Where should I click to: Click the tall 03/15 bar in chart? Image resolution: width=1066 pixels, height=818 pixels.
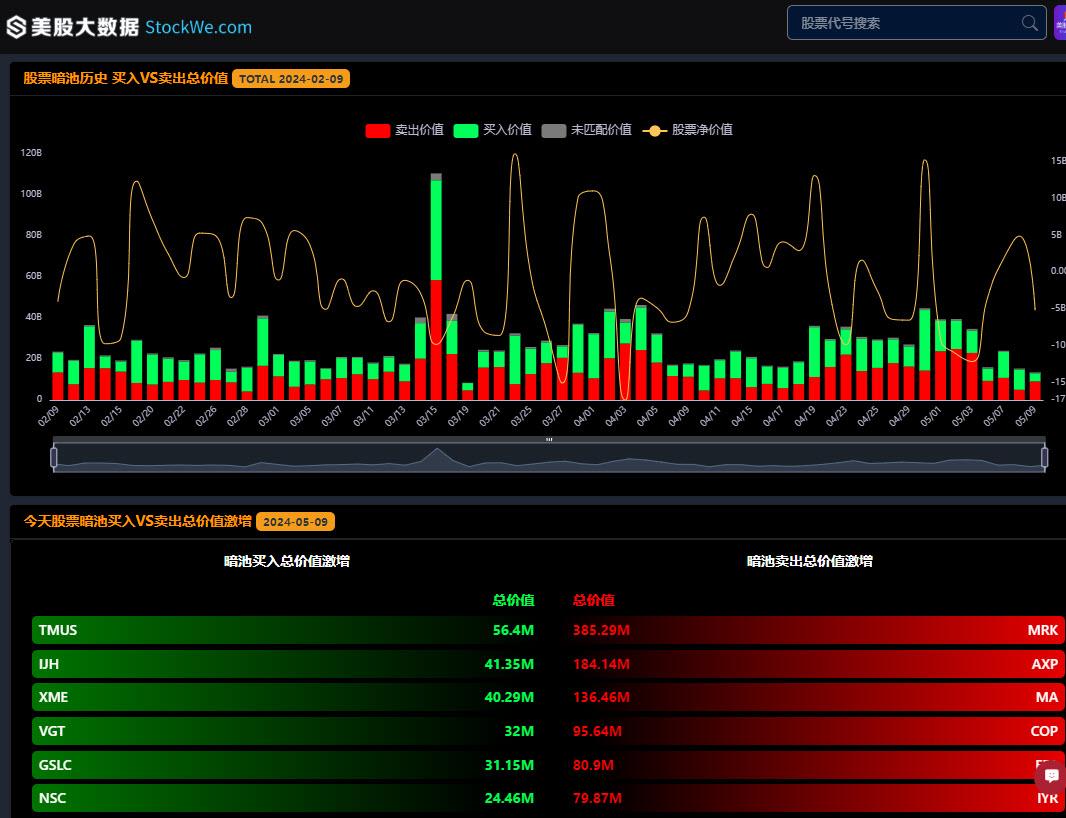436,286
